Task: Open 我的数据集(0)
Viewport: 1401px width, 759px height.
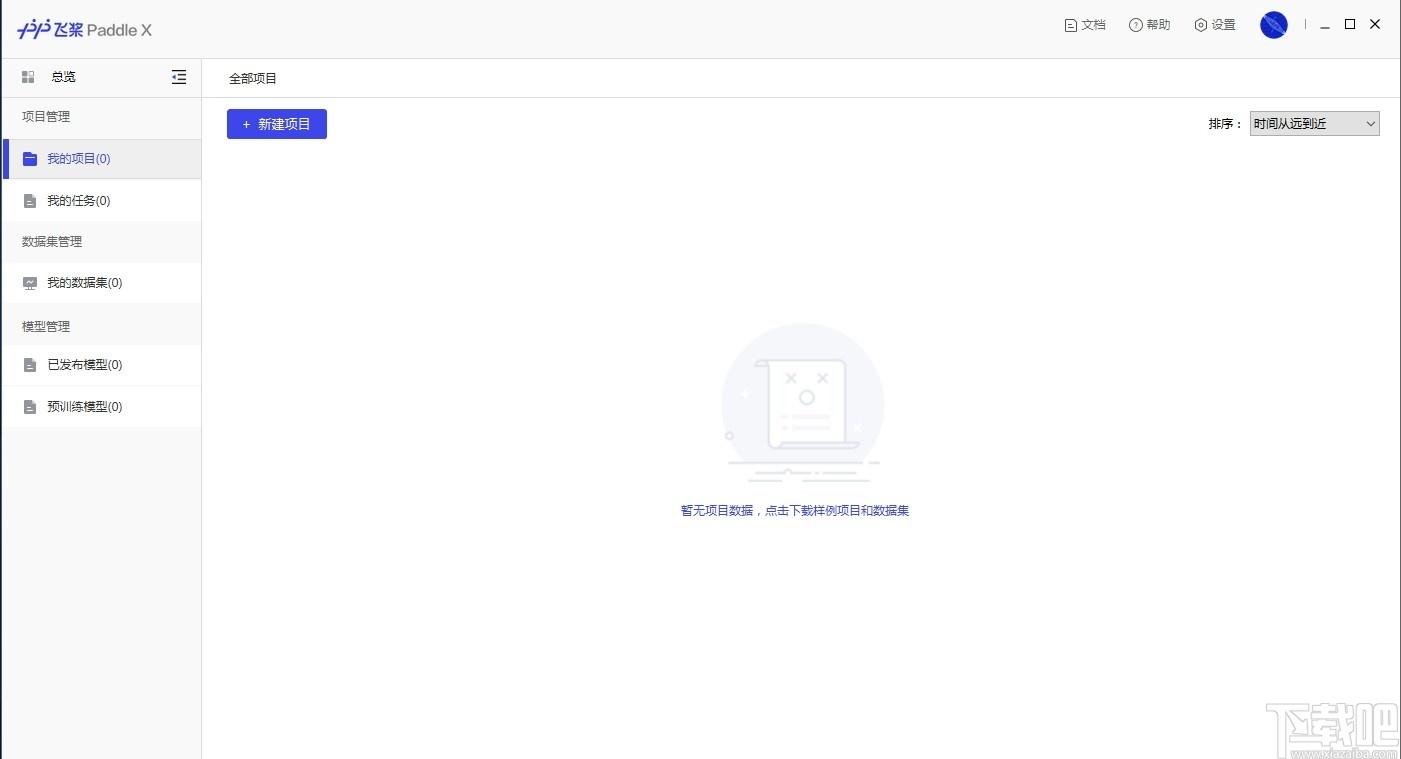Action: (101, 283)
